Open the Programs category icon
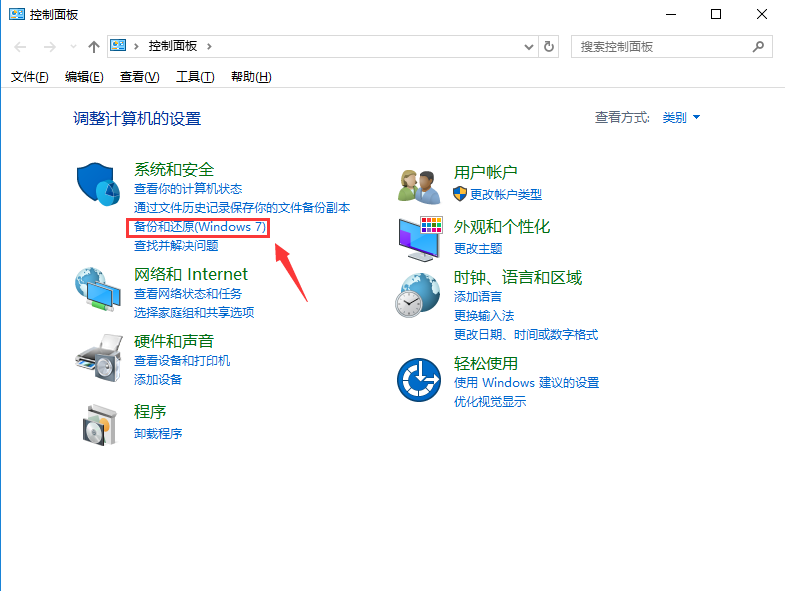The image size is (785, 591). 98,424
